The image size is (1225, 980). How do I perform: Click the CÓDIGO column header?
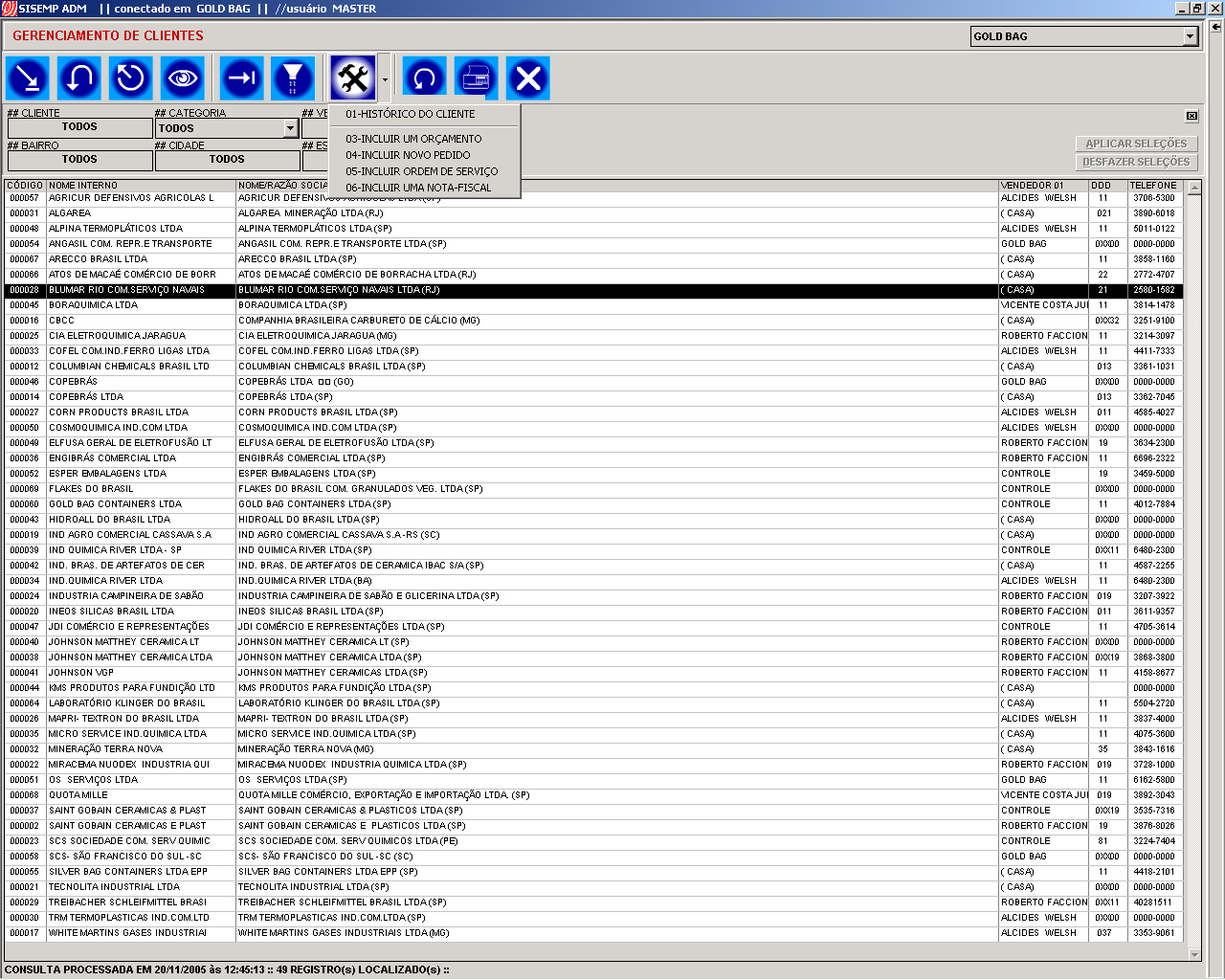coord(26,186)
